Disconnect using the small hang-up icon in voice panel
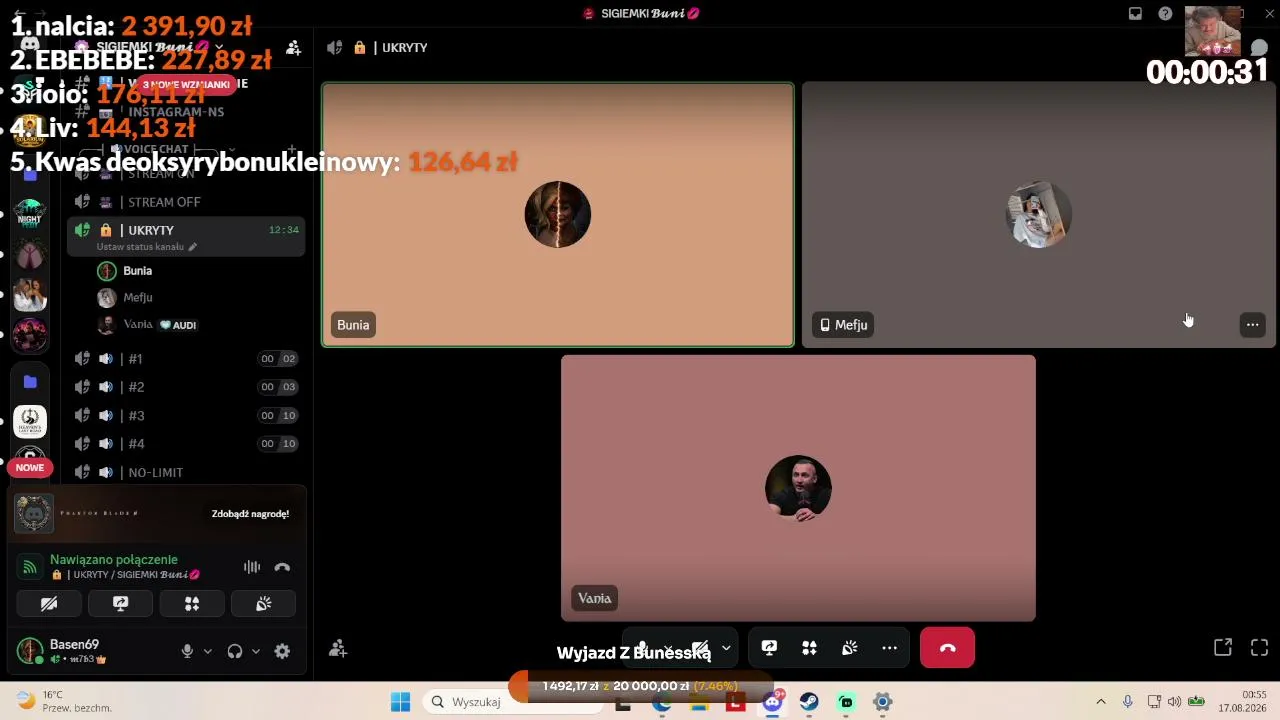This screenshot has width=1280, height=720. click(282, 567)
